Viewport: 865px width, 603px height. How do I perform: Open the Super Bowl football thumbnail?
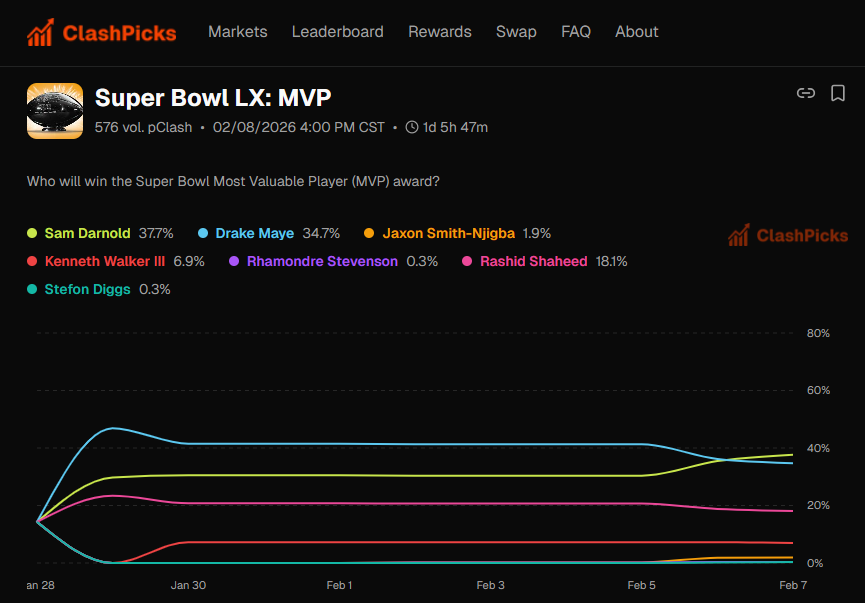(x=55, y=111)
